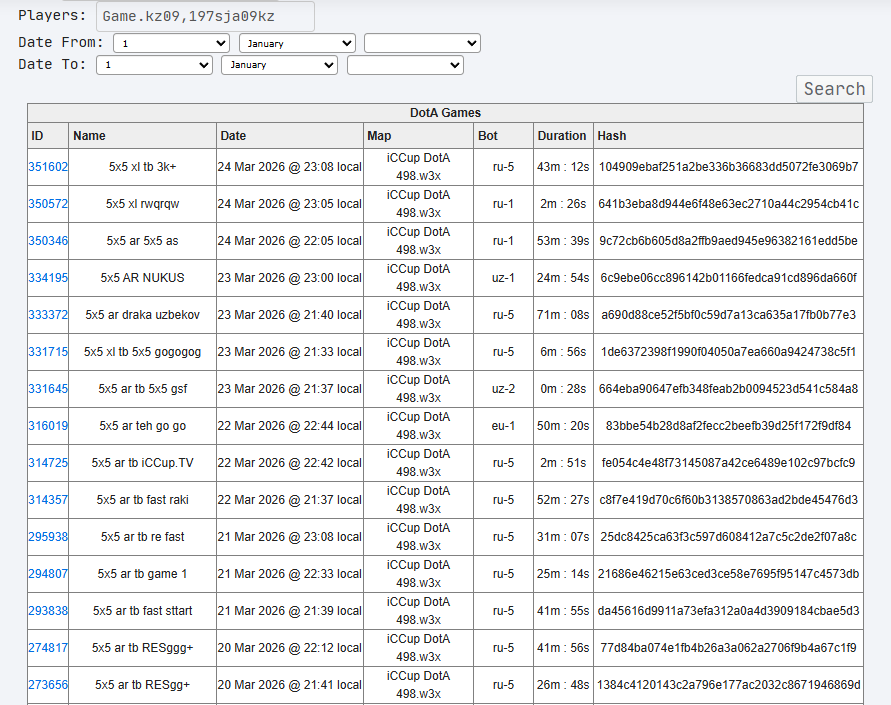The width and height of the screenshot is (891, 705).
Task: Click hash starting with da45616d99
Action: (x=728, y=611)
